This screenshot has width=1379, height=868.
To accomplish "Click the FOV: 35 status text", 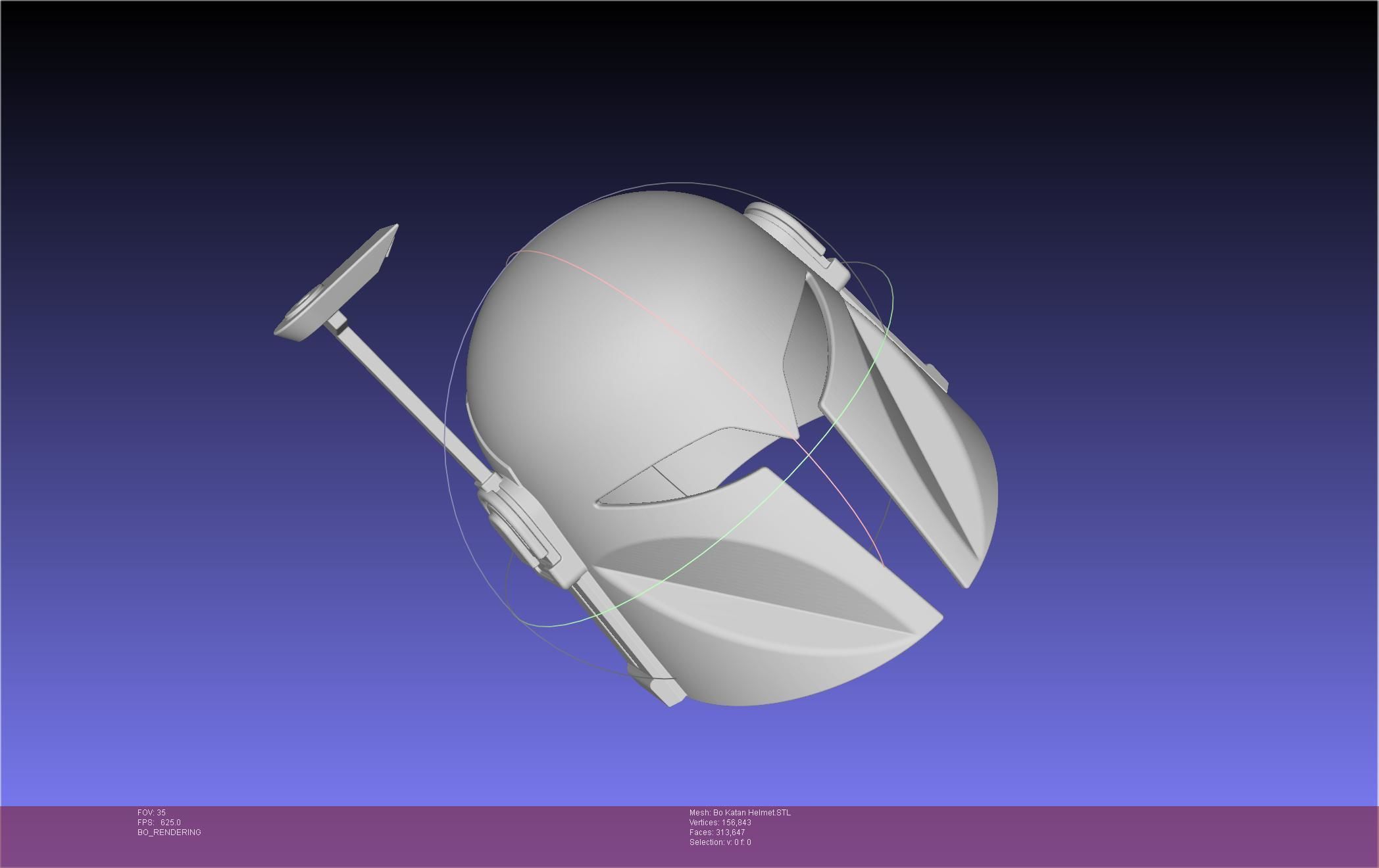I will pyautogui.click(x=151, y=813).
